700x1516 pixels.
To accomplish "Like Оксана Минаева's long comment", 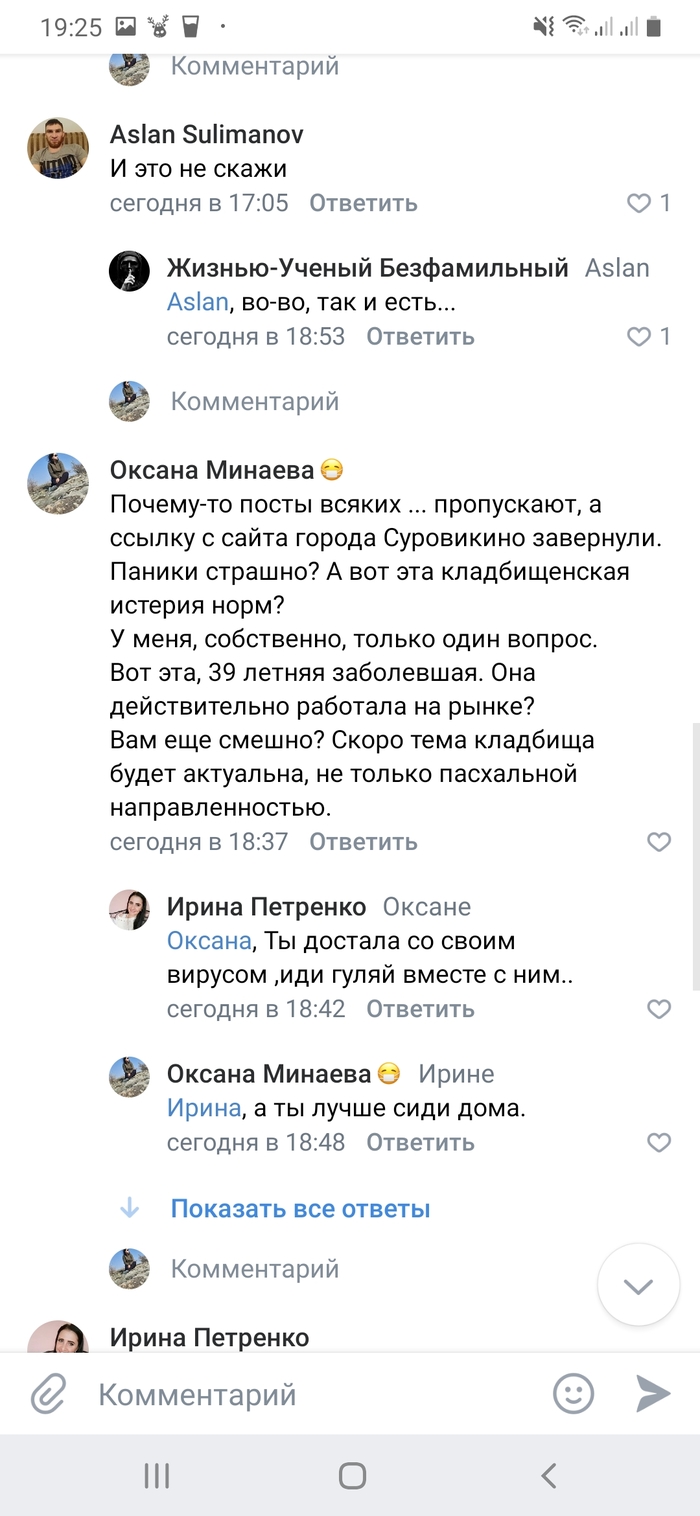I will pos(659,842).
